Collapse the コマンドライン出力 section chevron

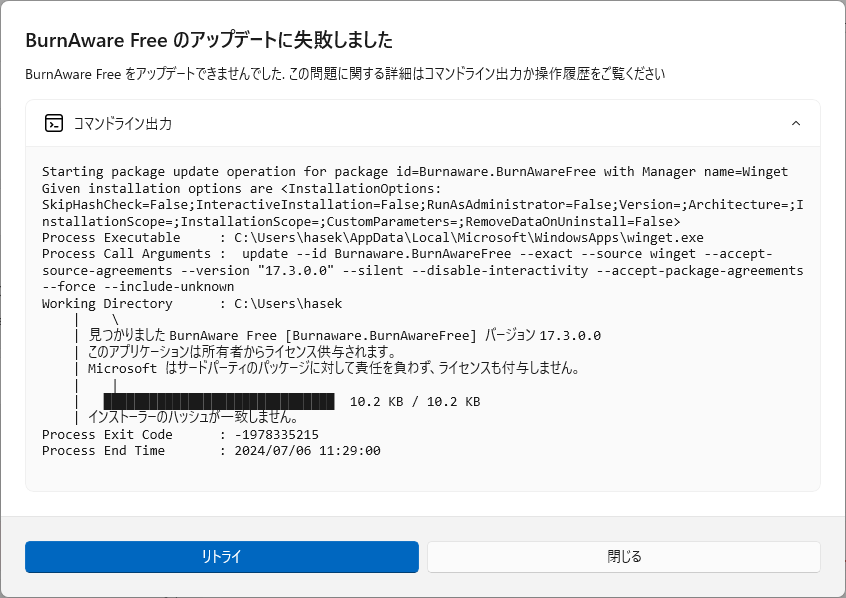click(796, 124)
